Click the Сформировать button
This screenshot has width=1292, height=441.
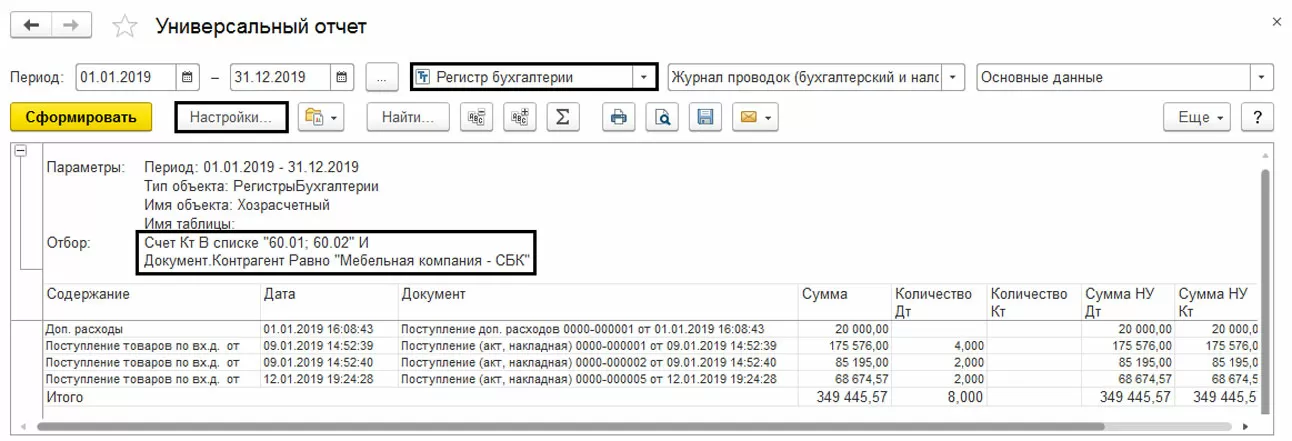pyautogui.click(x=80, y=117)
